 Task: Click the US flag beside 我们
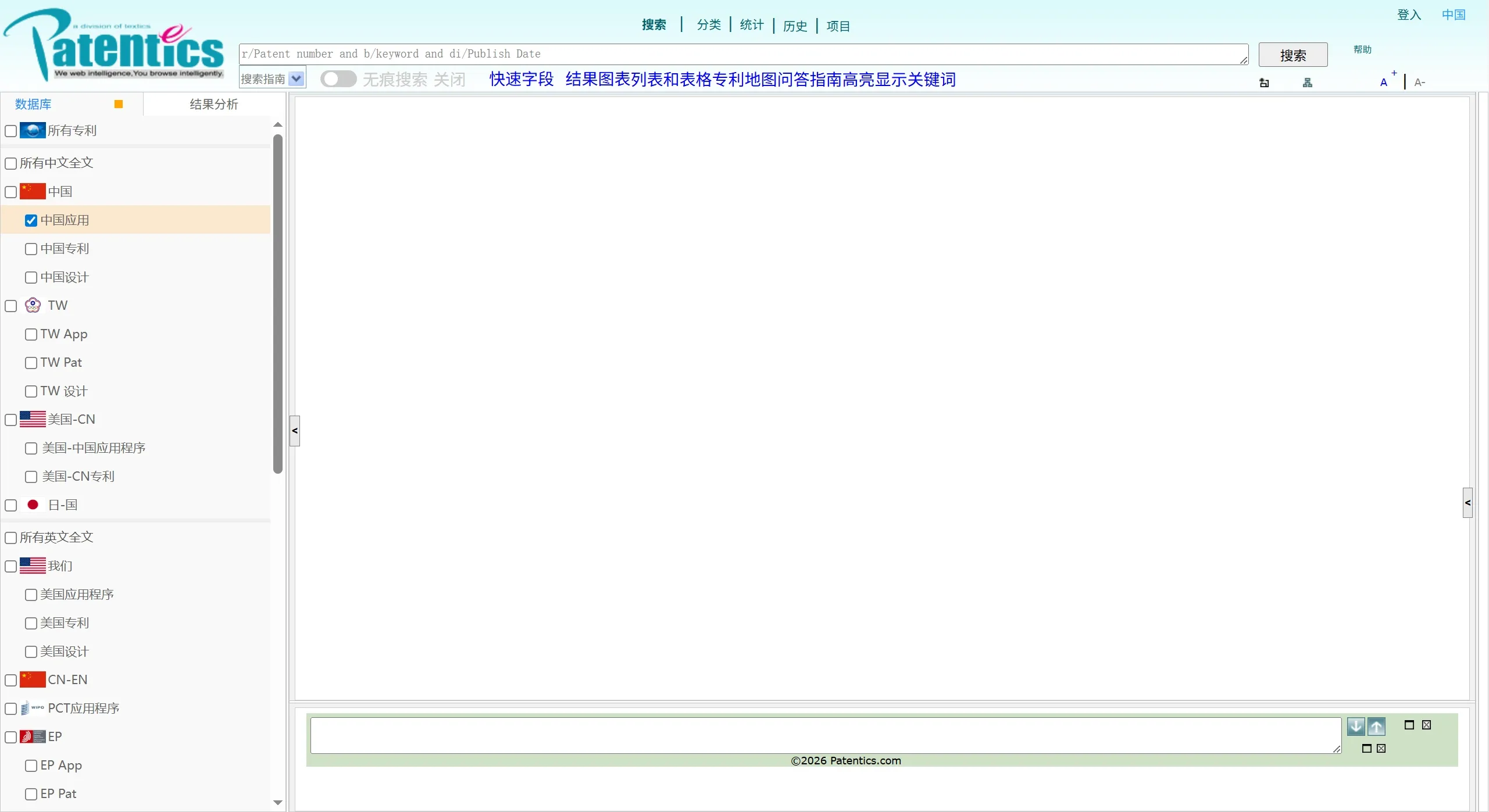coord(33,566)
